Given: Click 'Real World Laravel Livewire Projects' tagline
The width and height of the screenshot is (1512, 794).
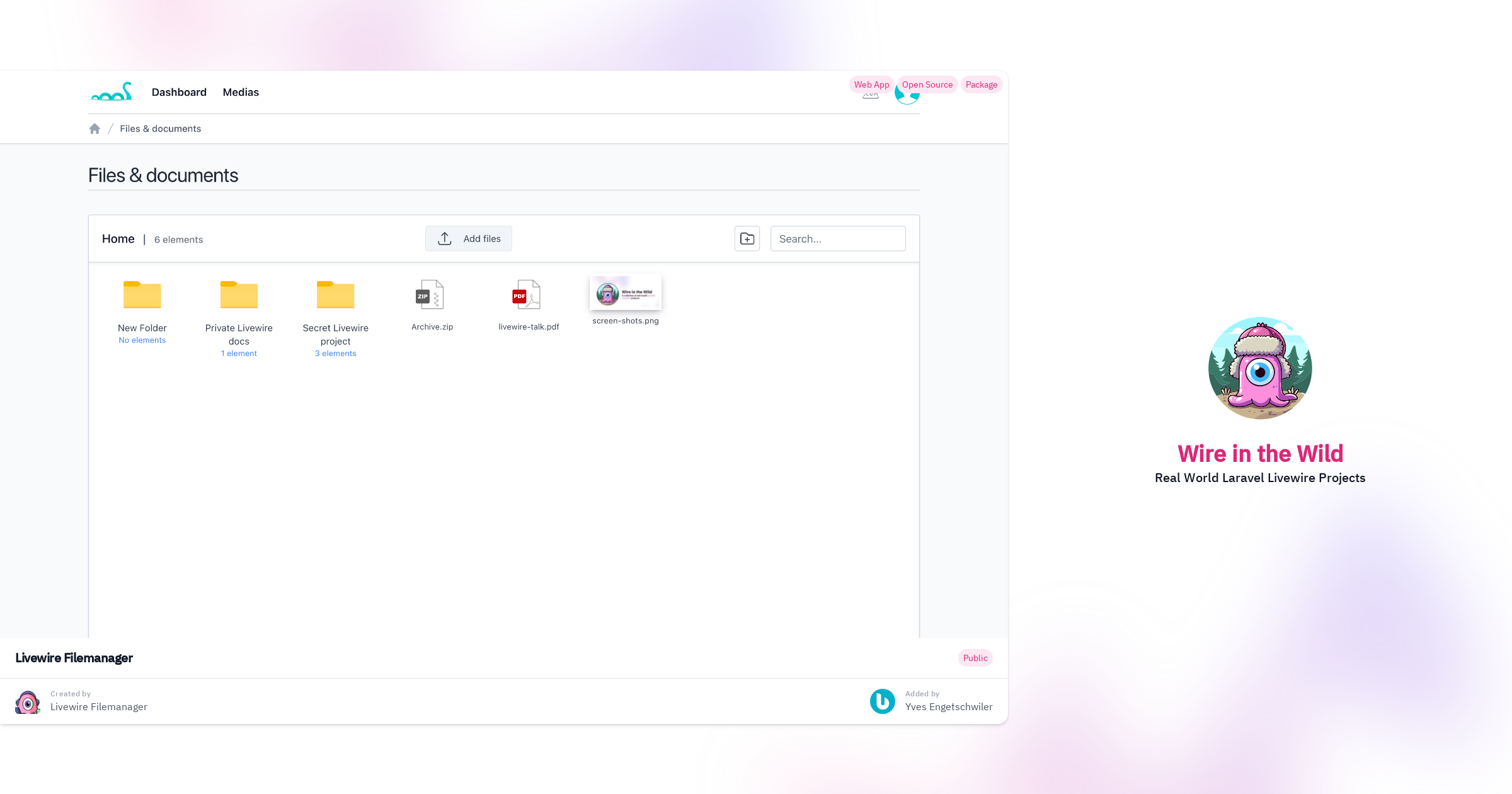Looking at the screenshot, I should click(x=1260, y=478).
